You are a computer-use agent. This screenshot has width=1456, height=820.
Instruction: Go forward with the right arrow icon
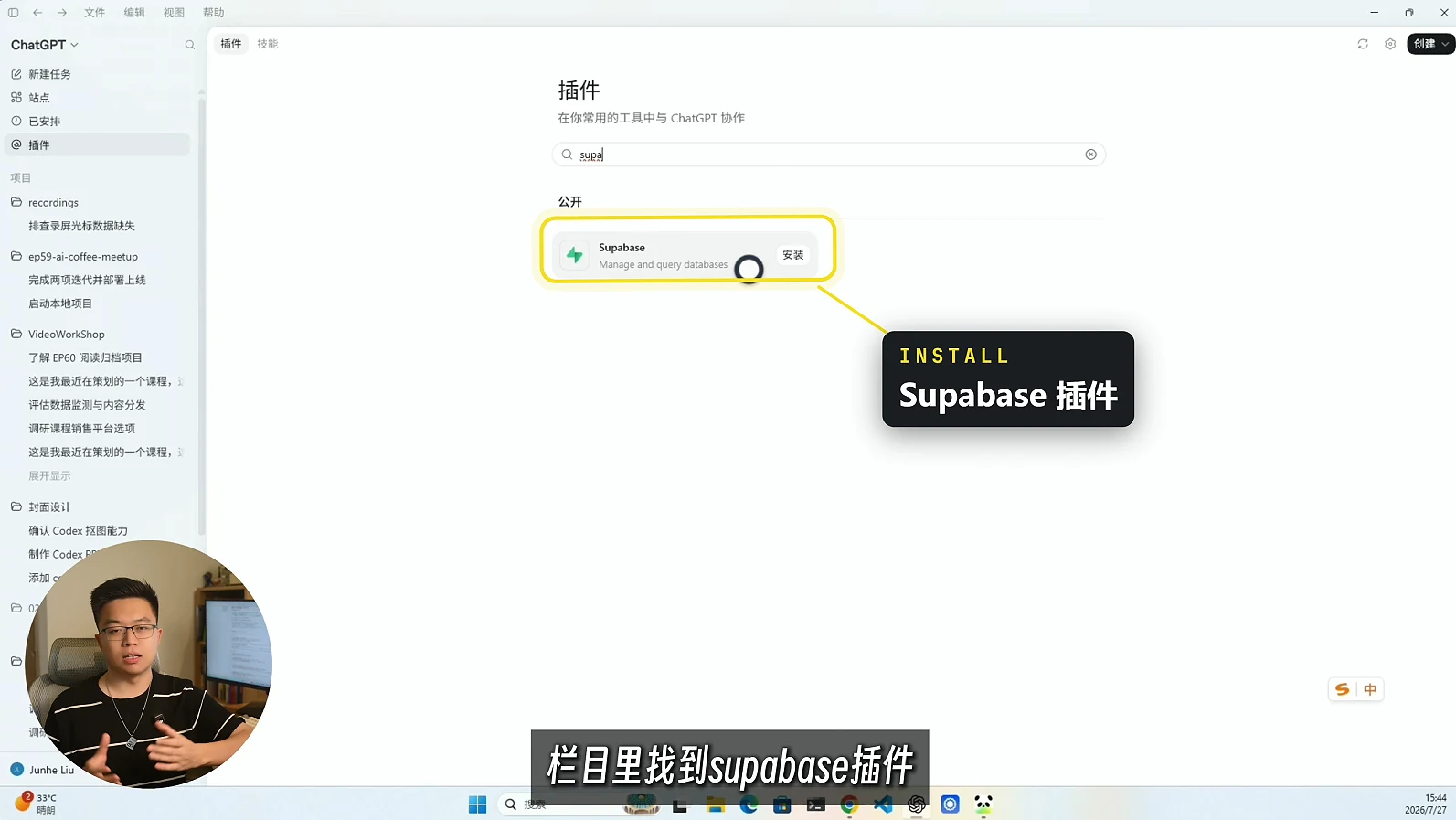pyautogui.click(x=62, y=13)
